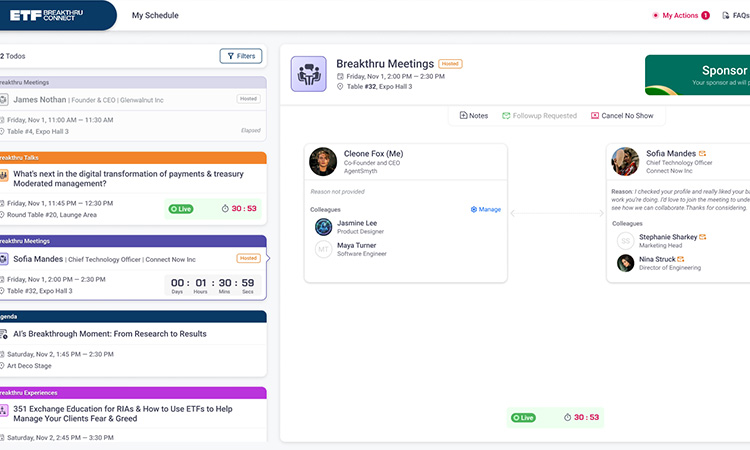Screen dimensions: 750x450
Task: Click the Sponsor ad banner
Action: click(x=697, y=75)
